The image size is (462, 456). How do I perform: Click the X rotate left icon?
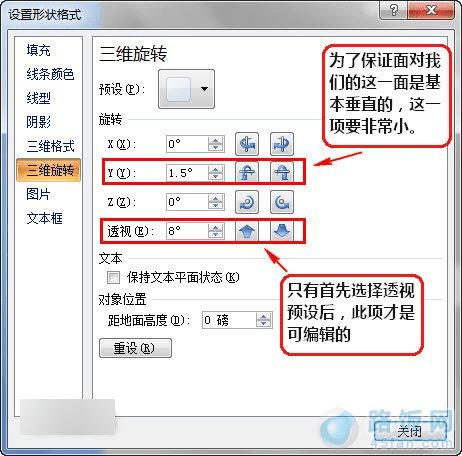247,144
